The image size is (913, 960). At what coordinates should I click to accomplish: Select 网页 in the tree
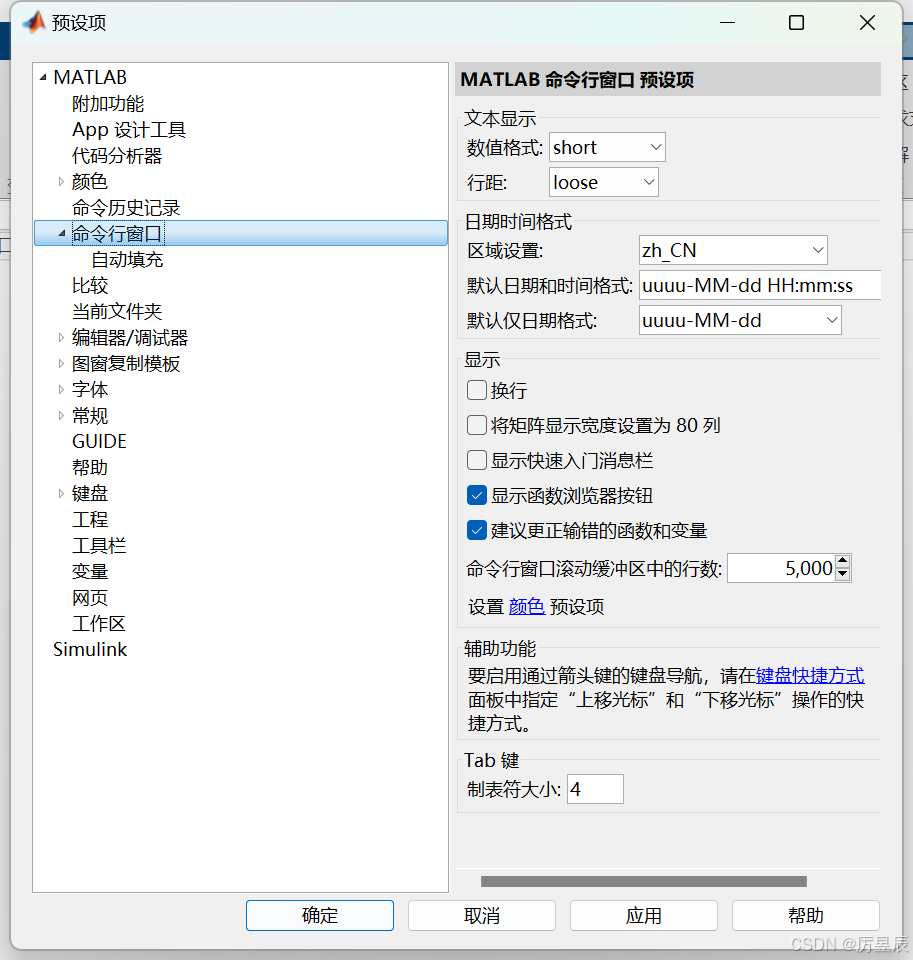tap(90, 598)
